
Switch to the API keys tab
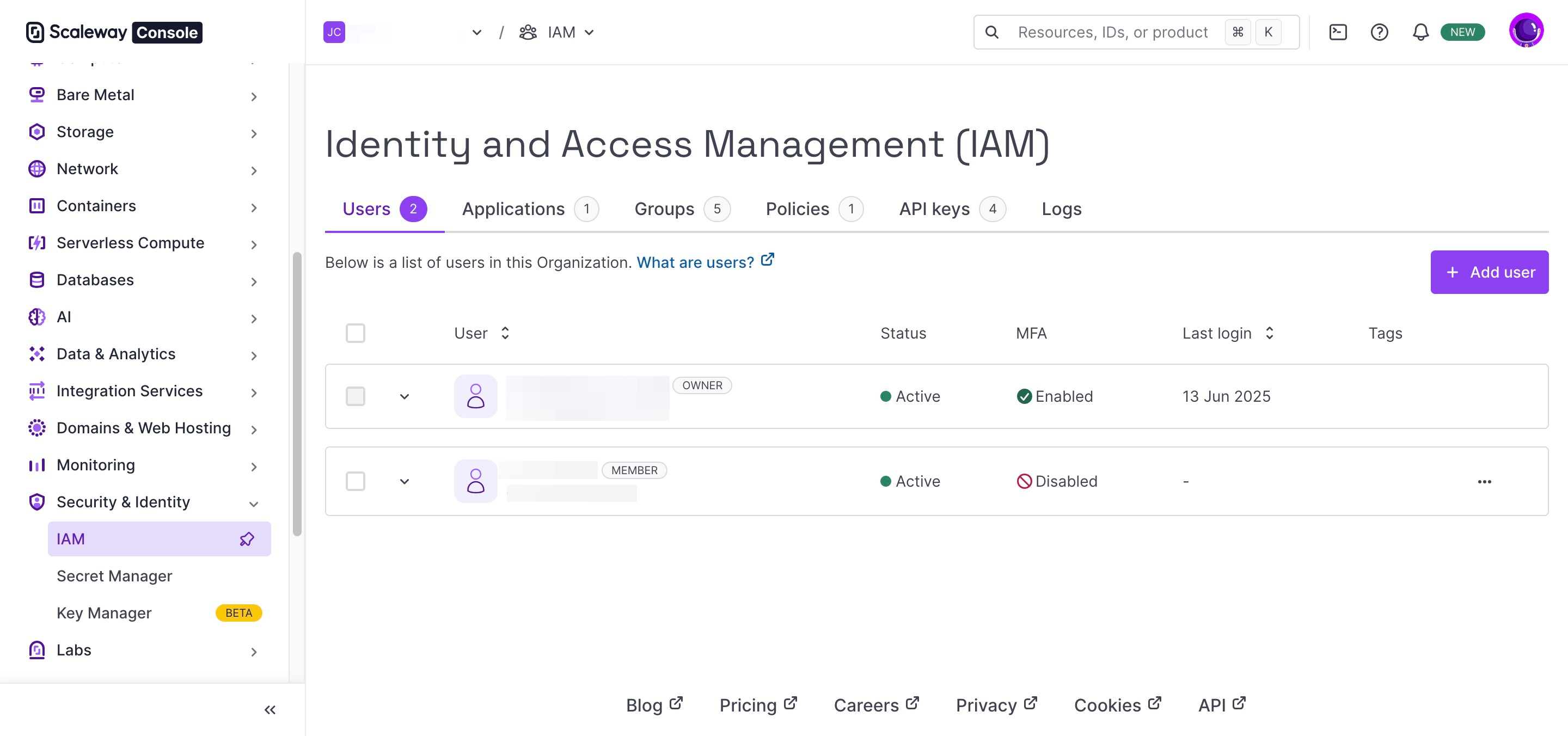pyautogui.click(x=953, y=209)
